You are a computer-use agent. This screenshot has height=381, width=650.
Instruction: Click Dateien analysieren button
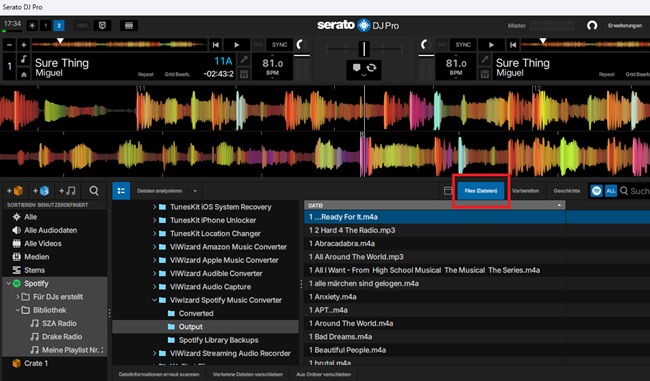pyautogui.click(x=160, y=191)
